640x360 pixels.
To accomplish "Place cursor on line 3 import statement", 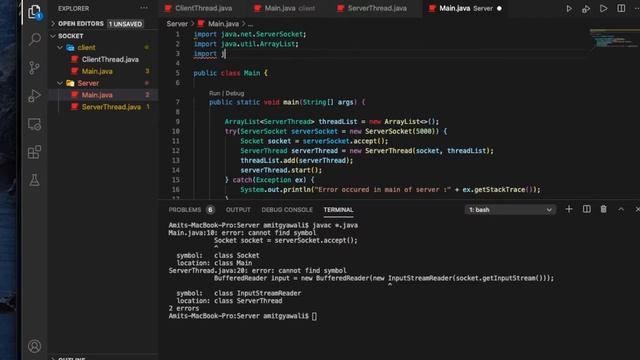I will pos(209,54).
